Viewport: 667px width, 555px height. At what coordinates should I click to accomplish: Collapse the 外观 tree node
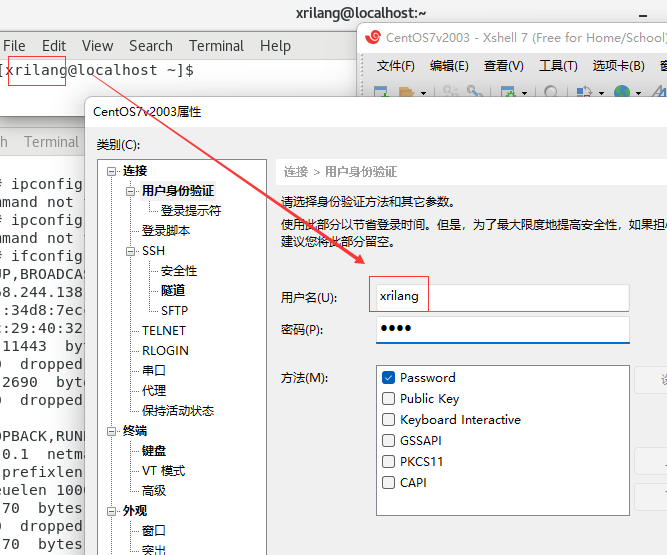(111, 511)
